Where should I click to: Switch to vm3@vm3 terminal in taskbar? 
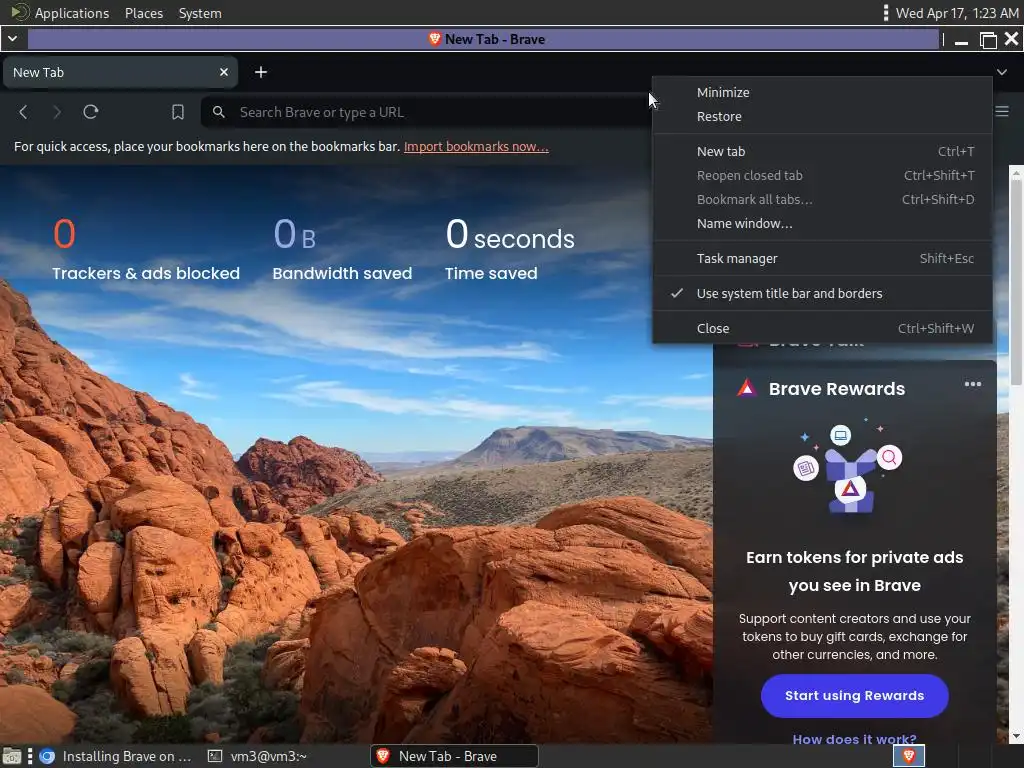coord(257,756)
